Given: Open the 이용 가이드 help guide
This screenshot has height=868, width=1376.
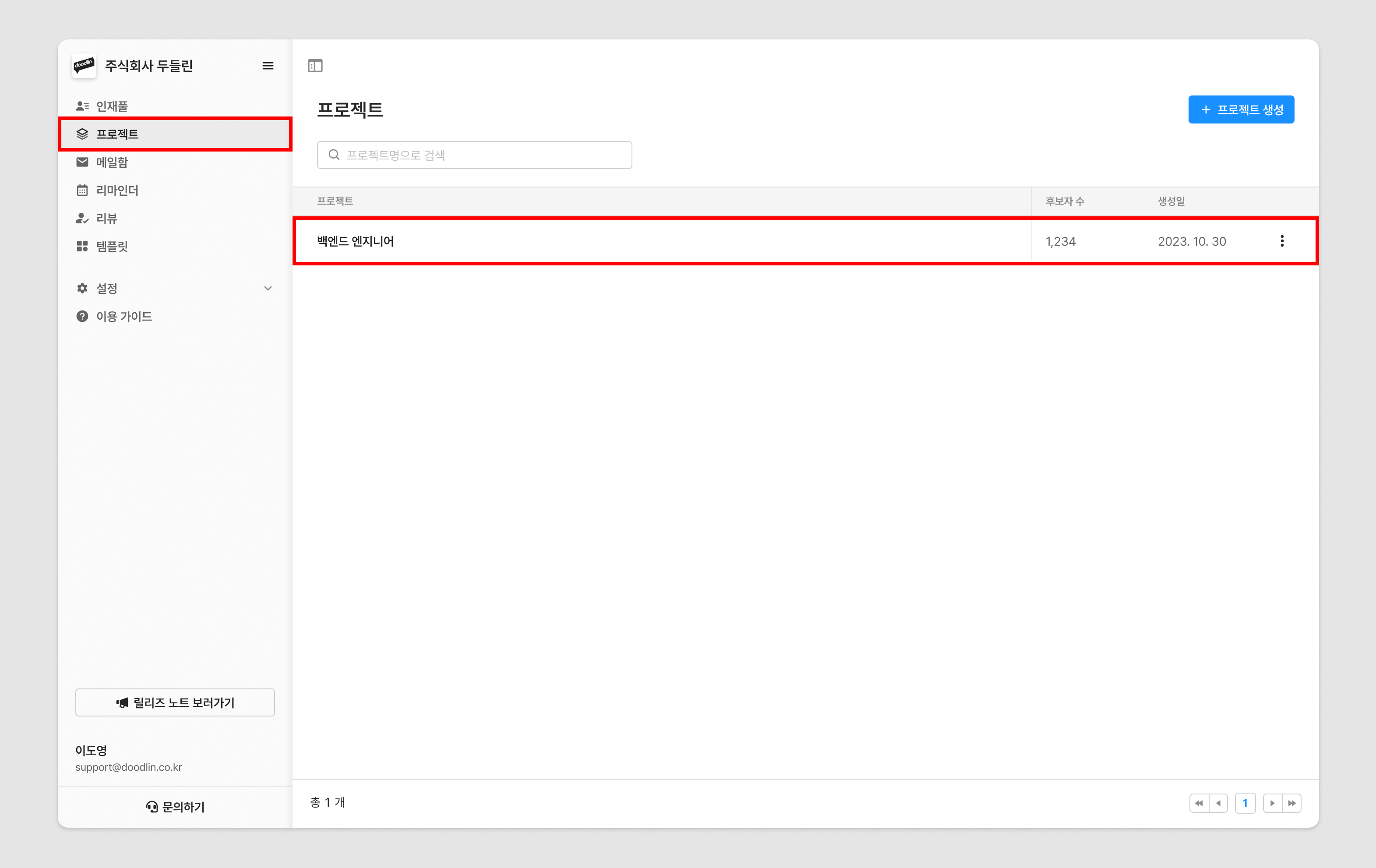Looking at the screenshot, I should tap(124, 316).
